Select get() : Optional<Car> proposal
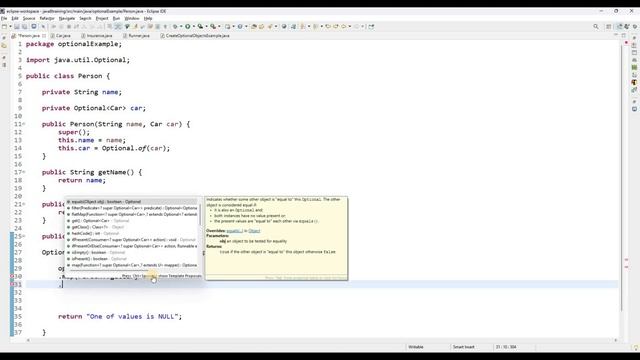The image size is (640, 360). pos(131,221)
